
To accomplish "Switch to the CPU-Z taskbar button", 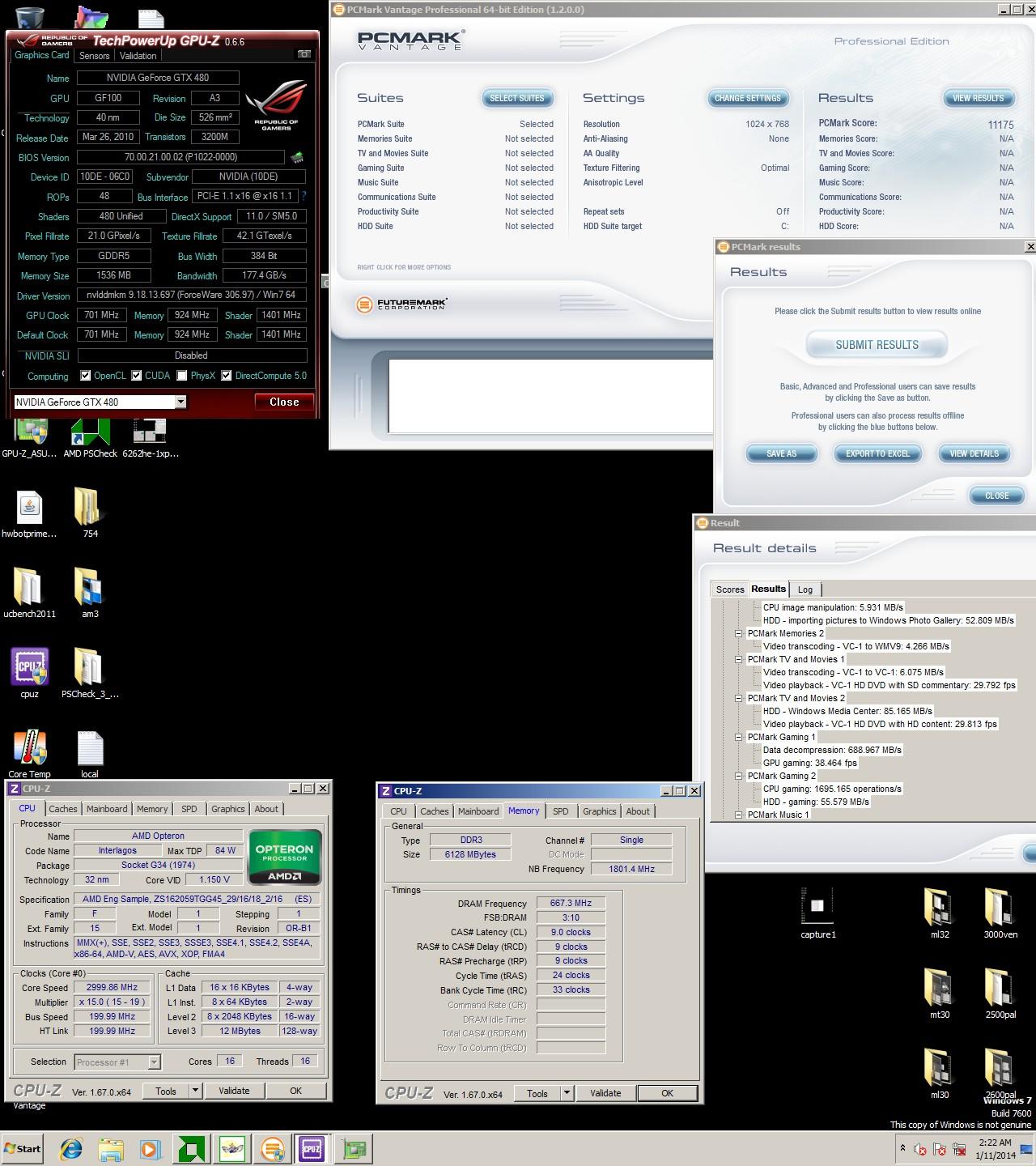I will 312,1148.
